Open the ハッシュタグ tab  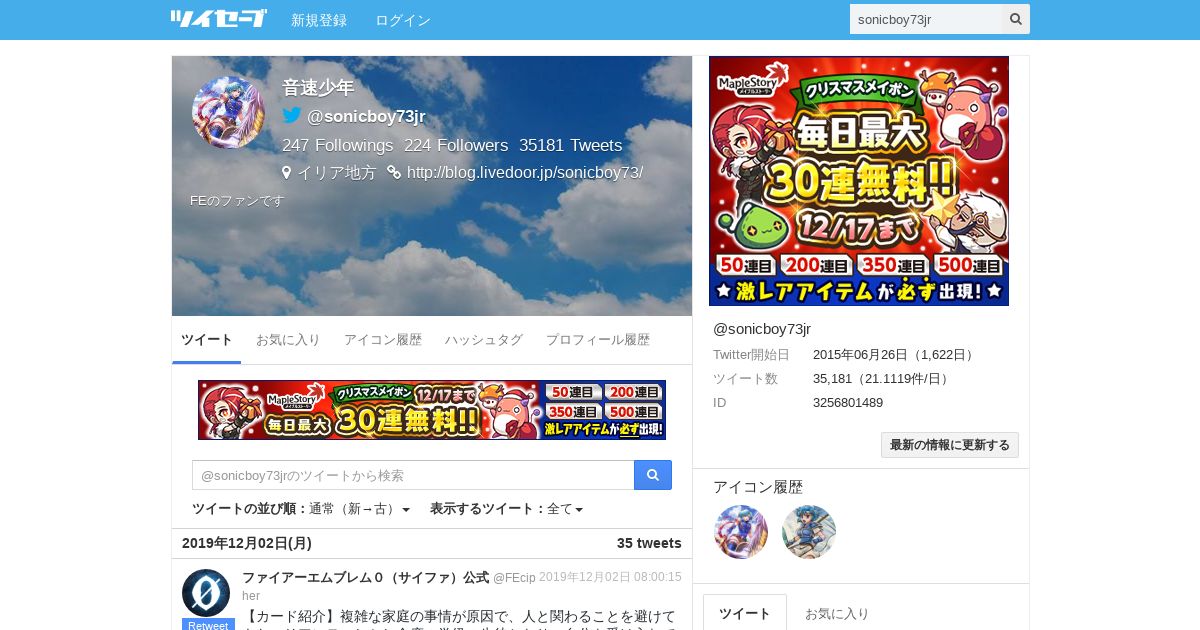[484, 340]
